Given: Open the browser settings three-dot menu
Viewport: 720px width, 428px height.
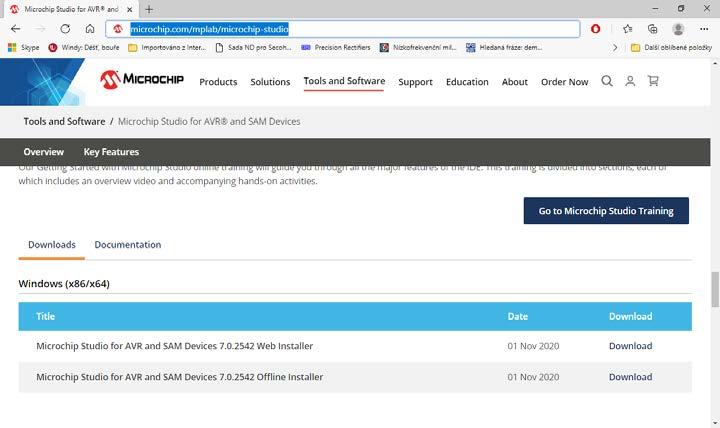Looking at the screenshot, I should (x=704, y=29).
